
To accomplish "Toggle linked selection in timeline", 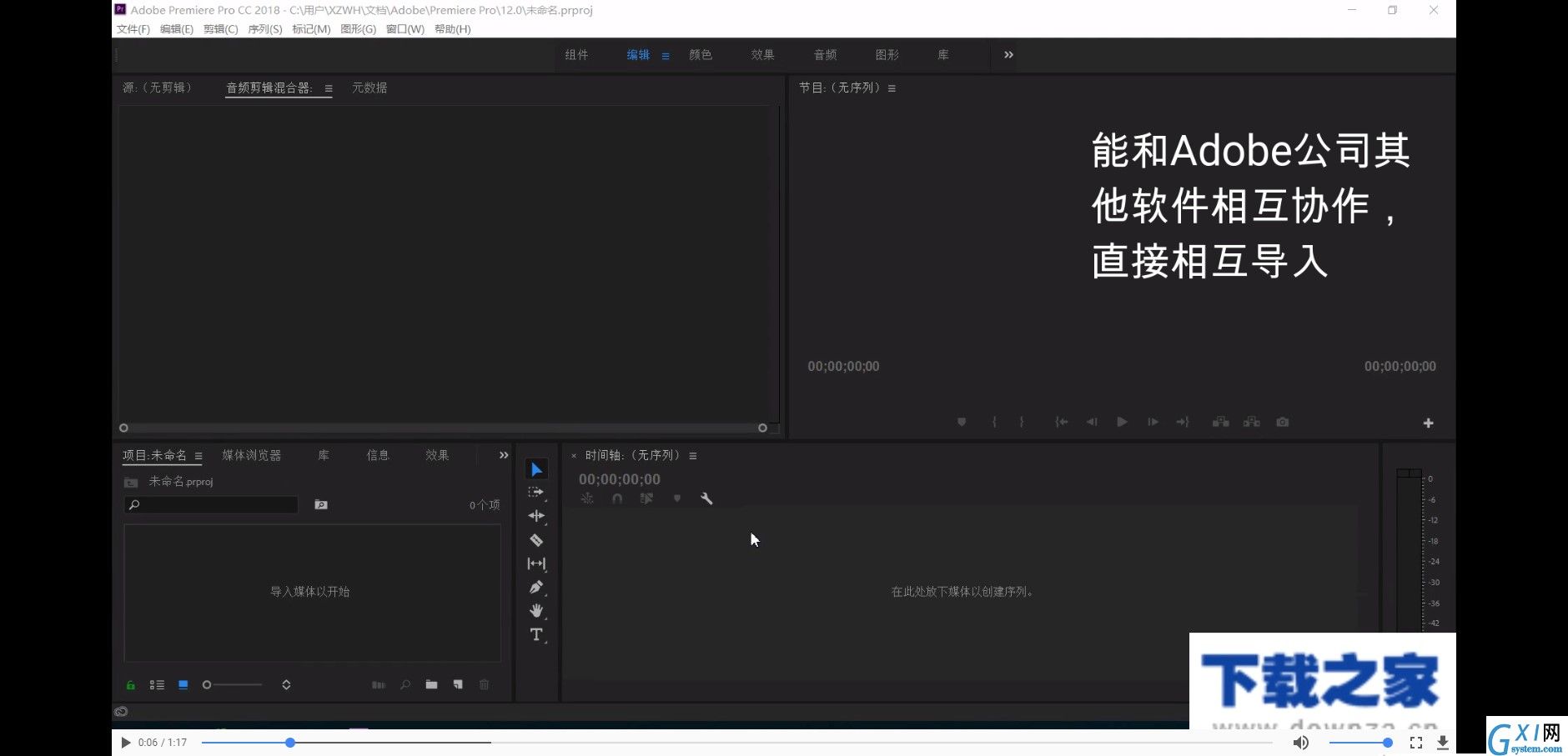I will tap(646, 498).
